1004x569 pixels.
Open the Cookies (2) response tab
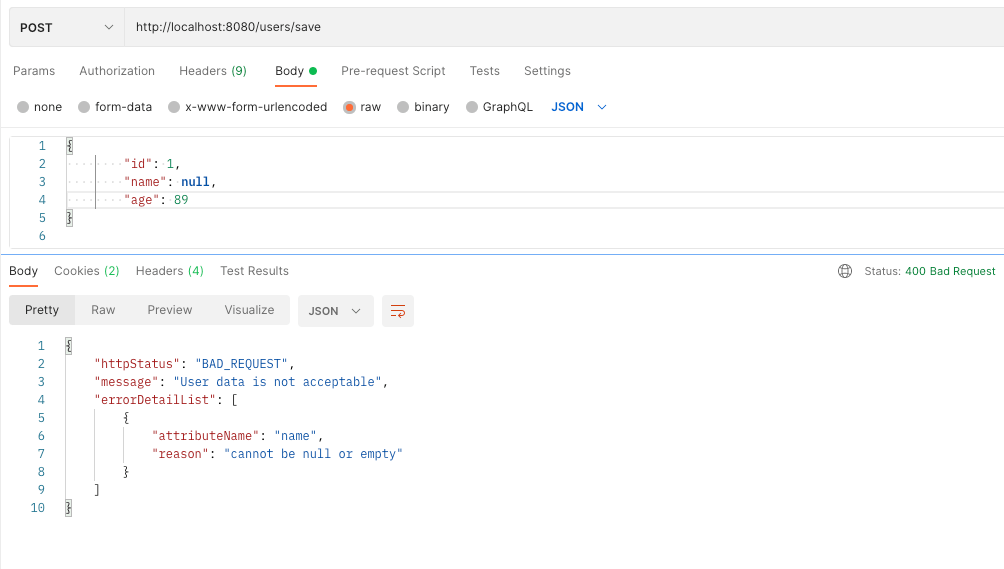coord(86,271)
